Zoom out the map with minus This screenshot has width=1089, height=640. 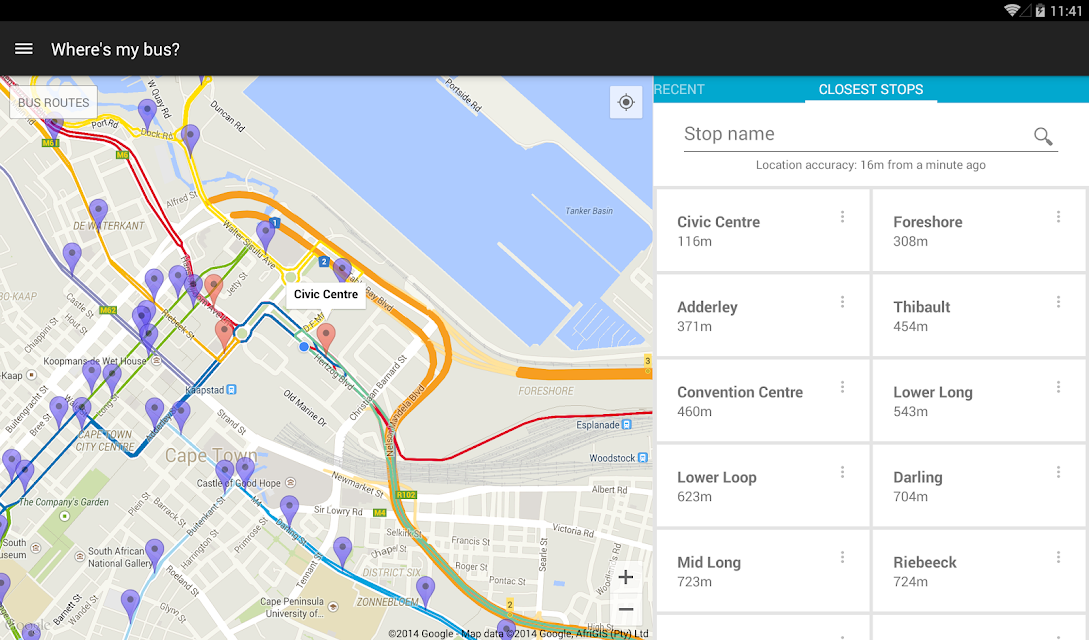626,609
